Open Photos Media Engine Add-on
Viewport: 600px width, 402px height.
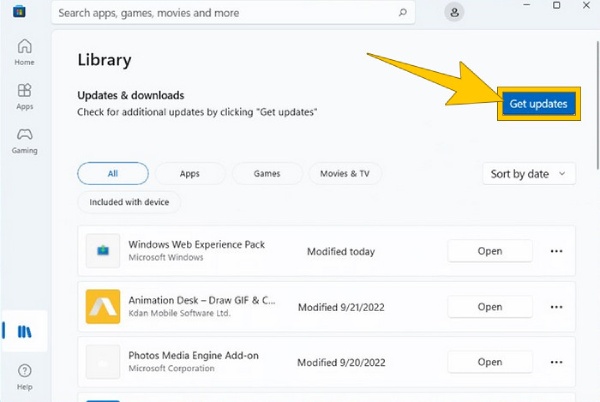[490, 362]
